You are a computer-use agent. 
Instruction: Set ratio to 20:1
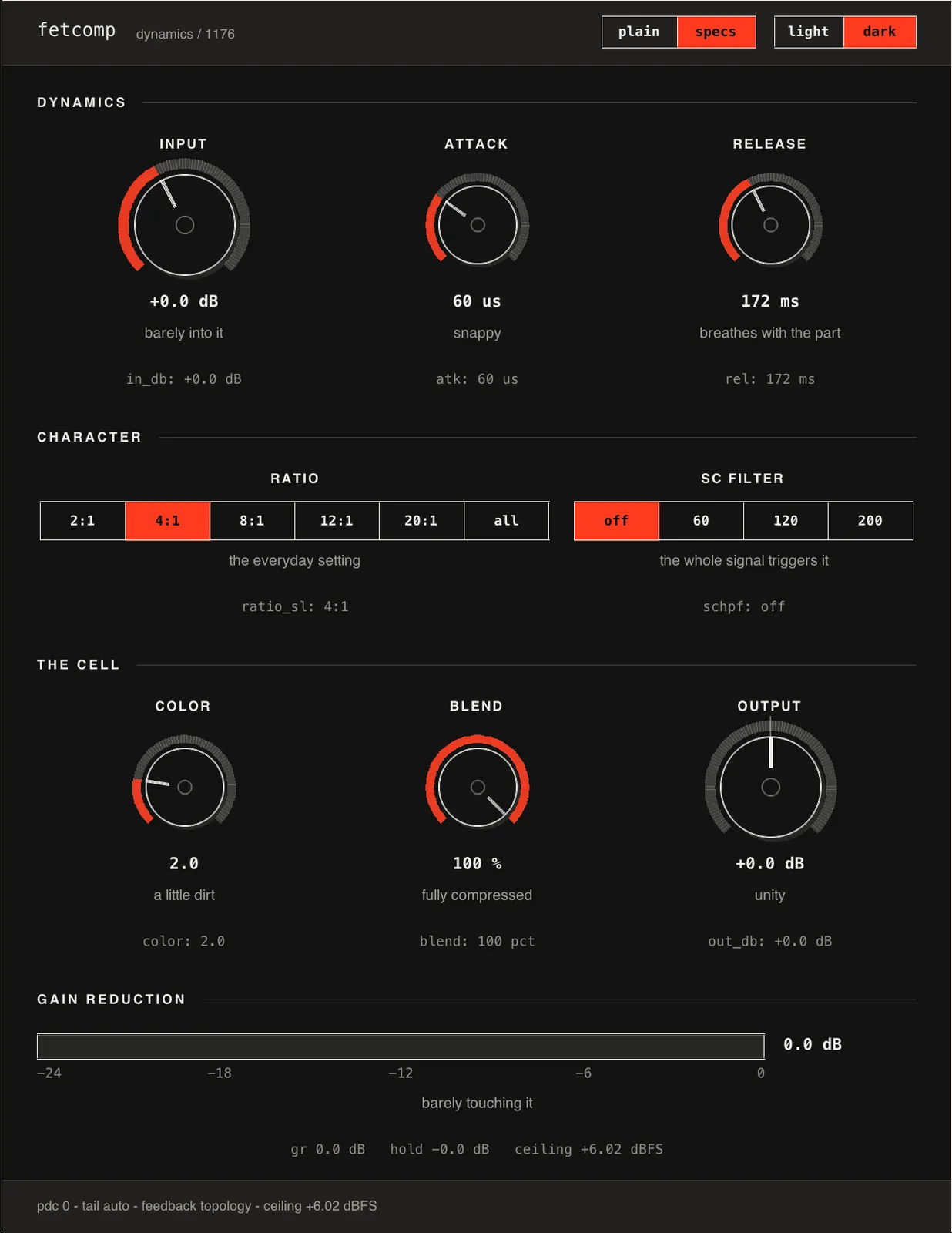coord(421,521)
